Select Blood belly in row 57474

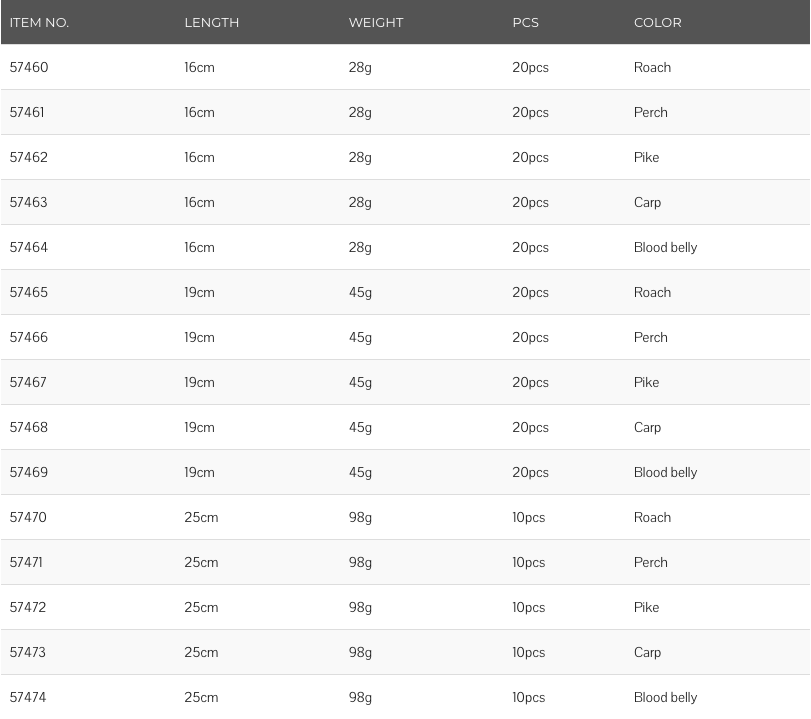[x=665, y=697]
